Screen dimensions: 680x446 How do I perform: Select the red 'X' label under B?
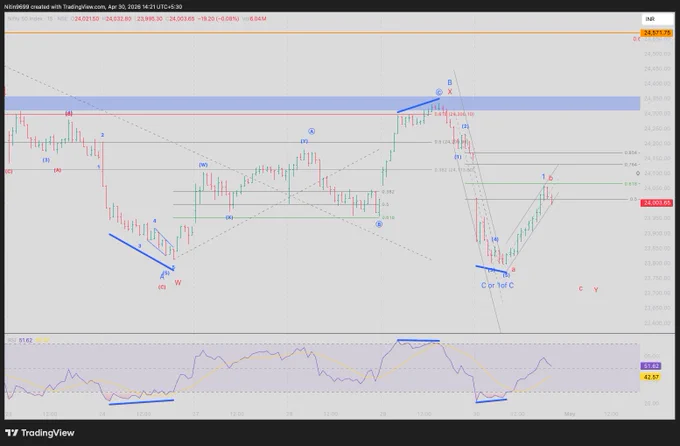point(450,92)
